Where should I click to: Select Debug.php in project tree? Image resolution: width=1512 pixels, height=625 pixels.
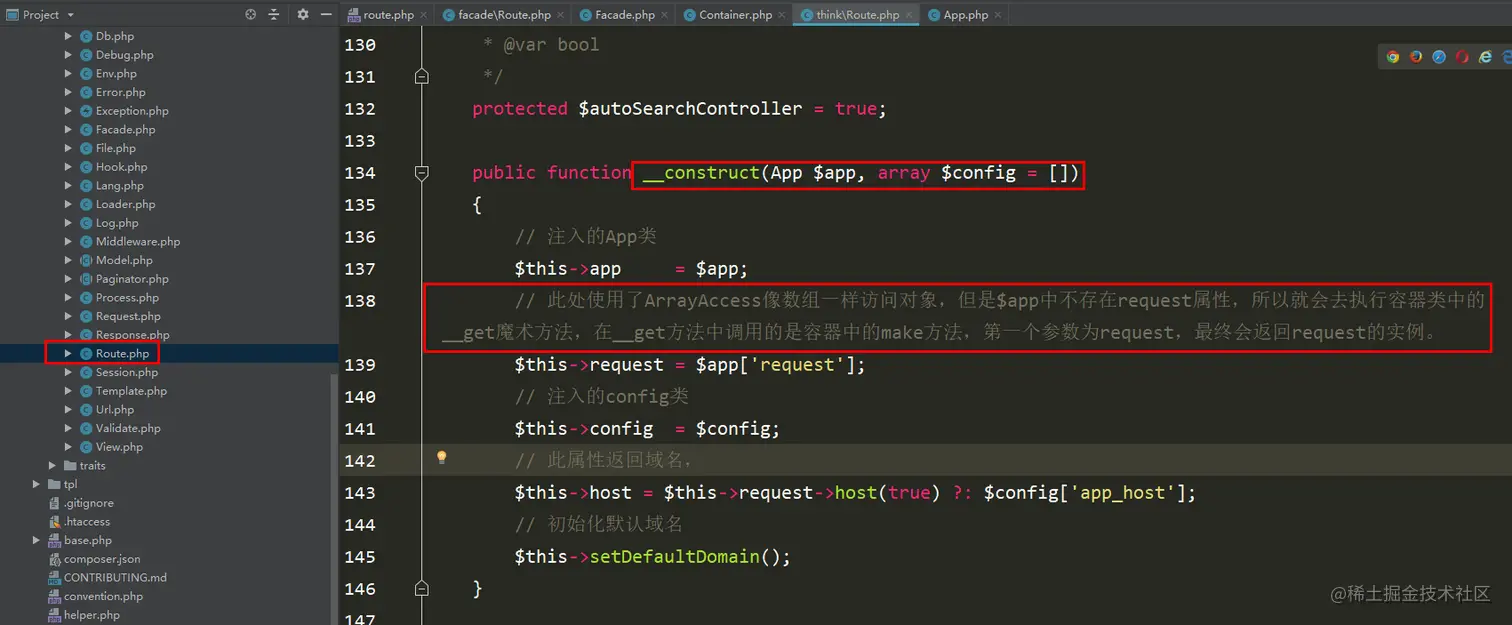click(124, 55)
